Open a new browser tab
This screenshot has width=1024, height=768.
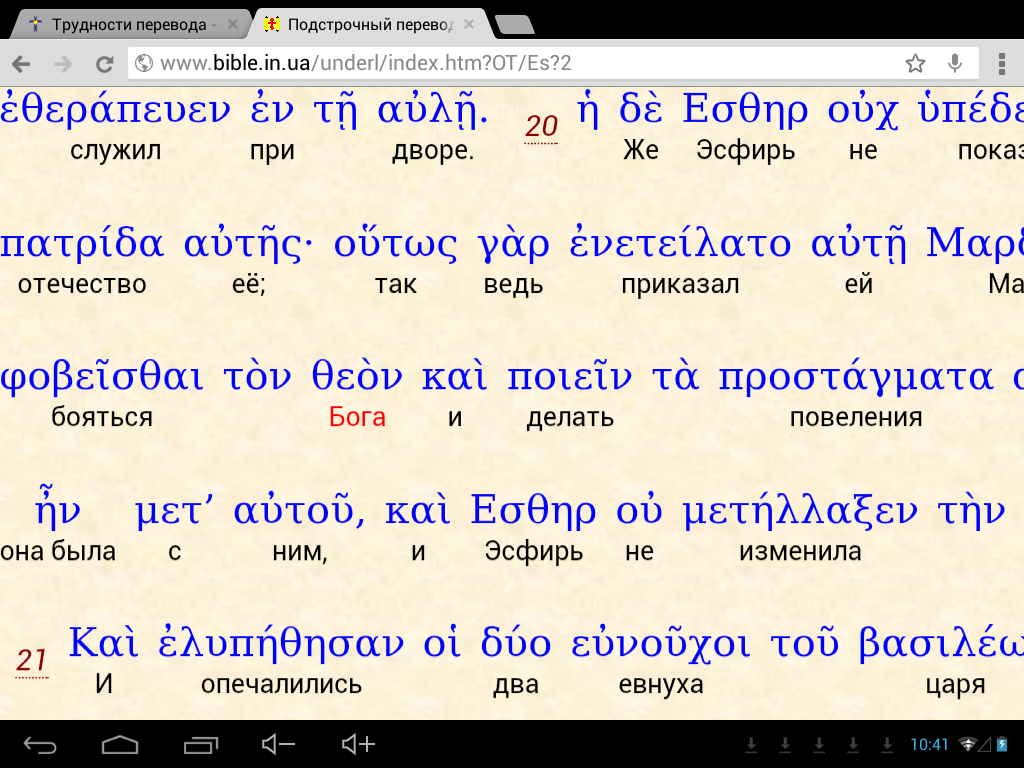pos(514,24)
